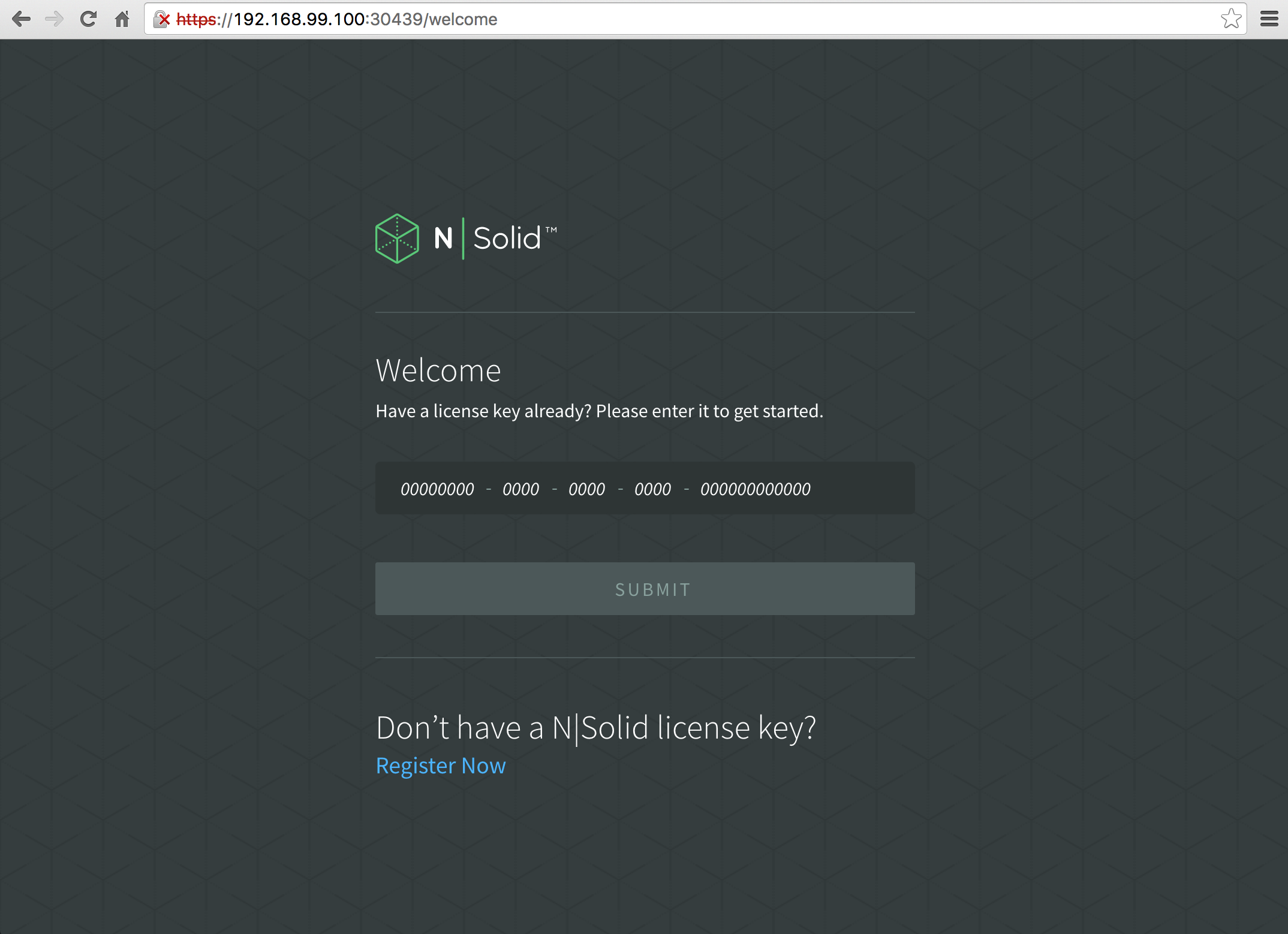This screenshot has height=934, width=1288.
Task: Reload the welcome page
Action: (x=88, y=19)
